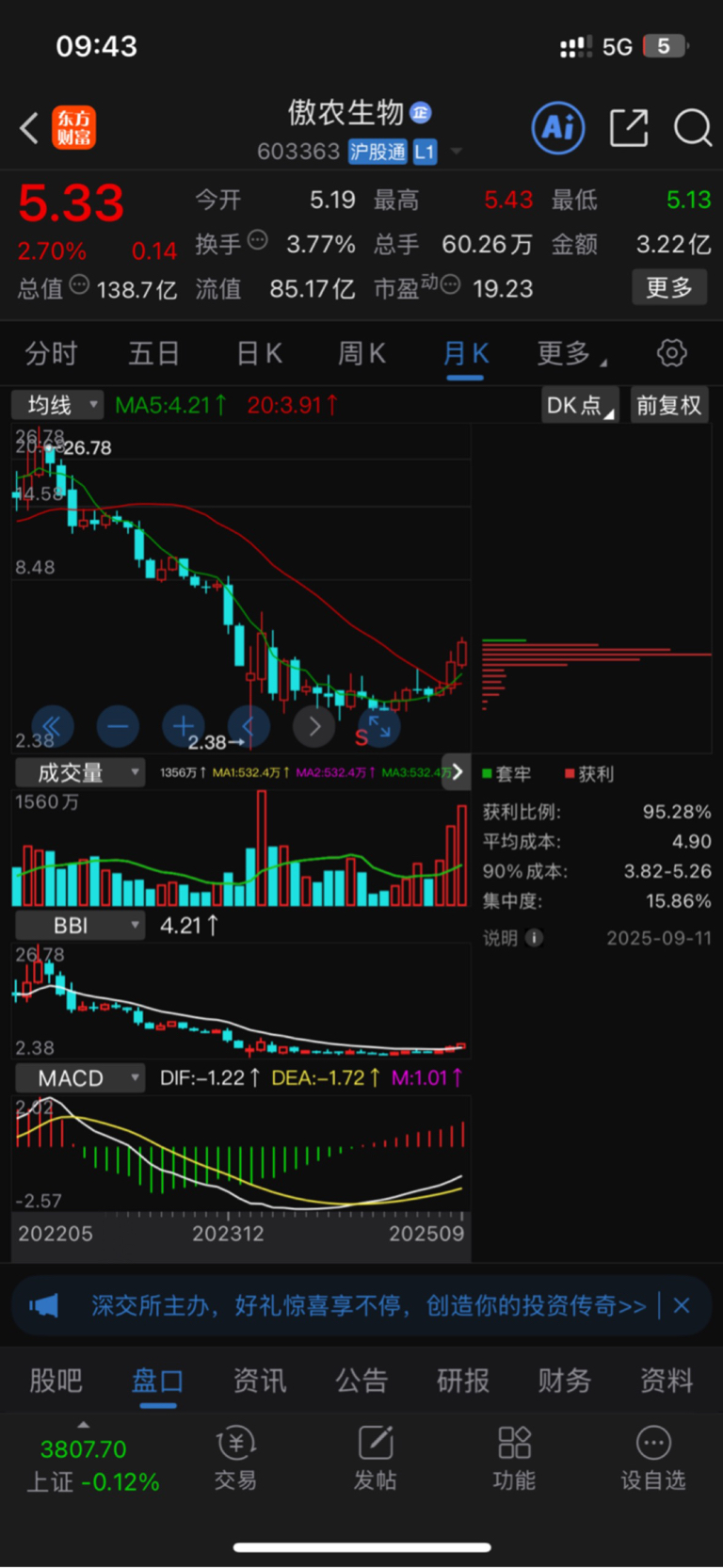Zoom in chart with plus button
The width and height of the screenshot is (723, 1568).
(x=184, y=726)
